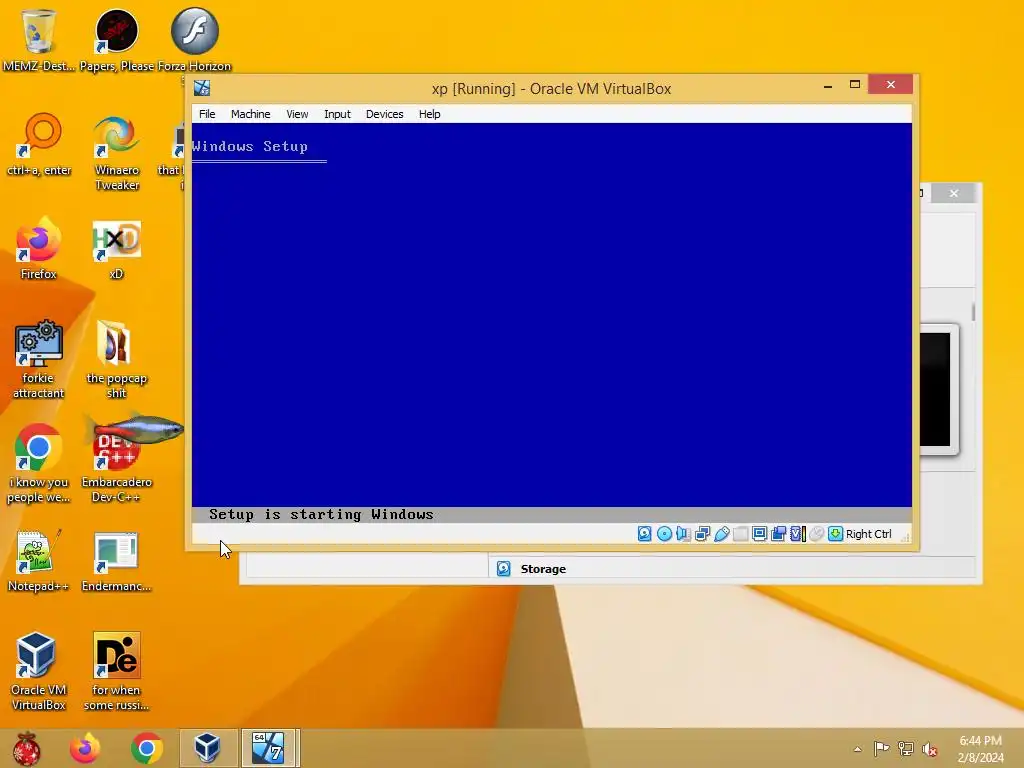Select the Embarcadero Dev-C++ shortcut
This screenshot has width=1024, height=768.
(x=117, y=464)
